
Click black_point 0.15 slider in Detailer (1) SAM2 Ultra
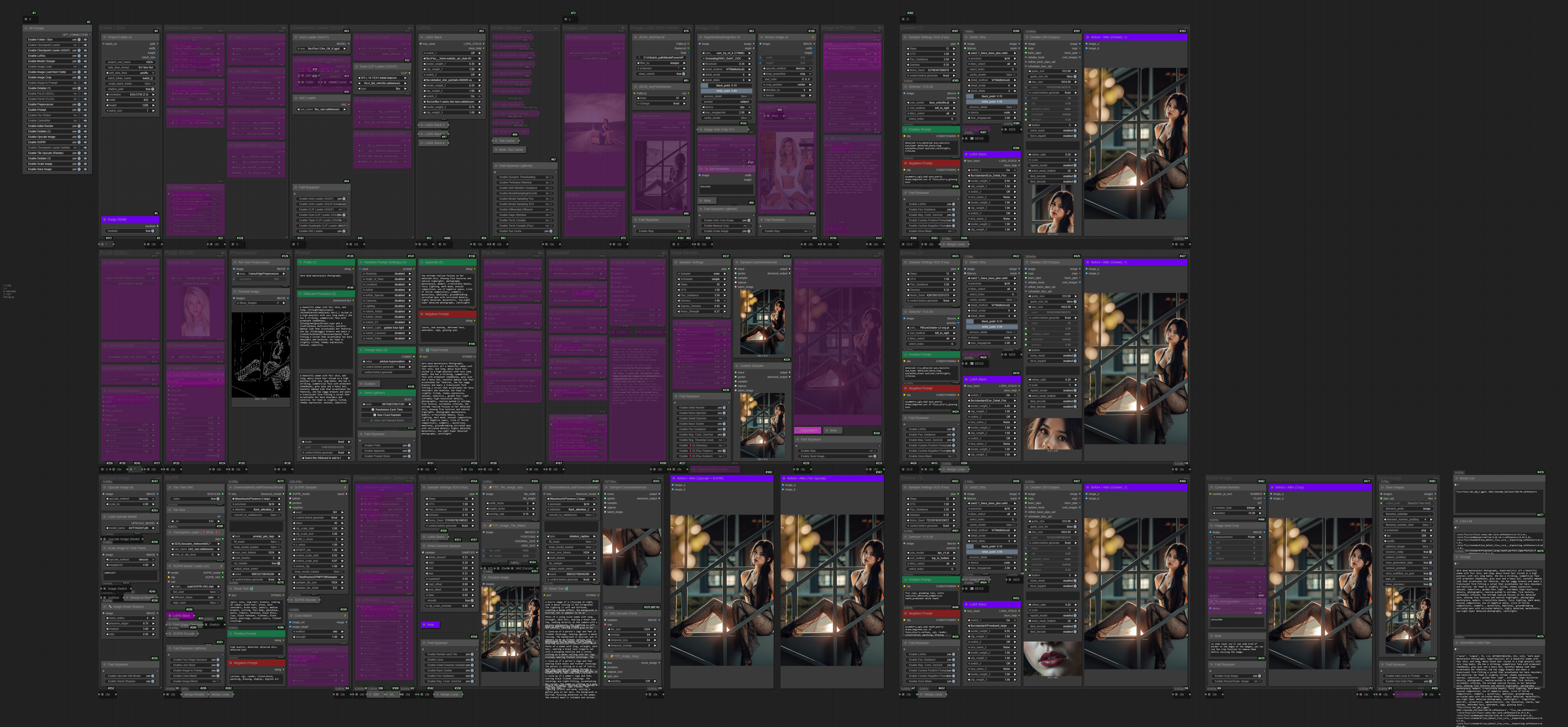(992, 96)
